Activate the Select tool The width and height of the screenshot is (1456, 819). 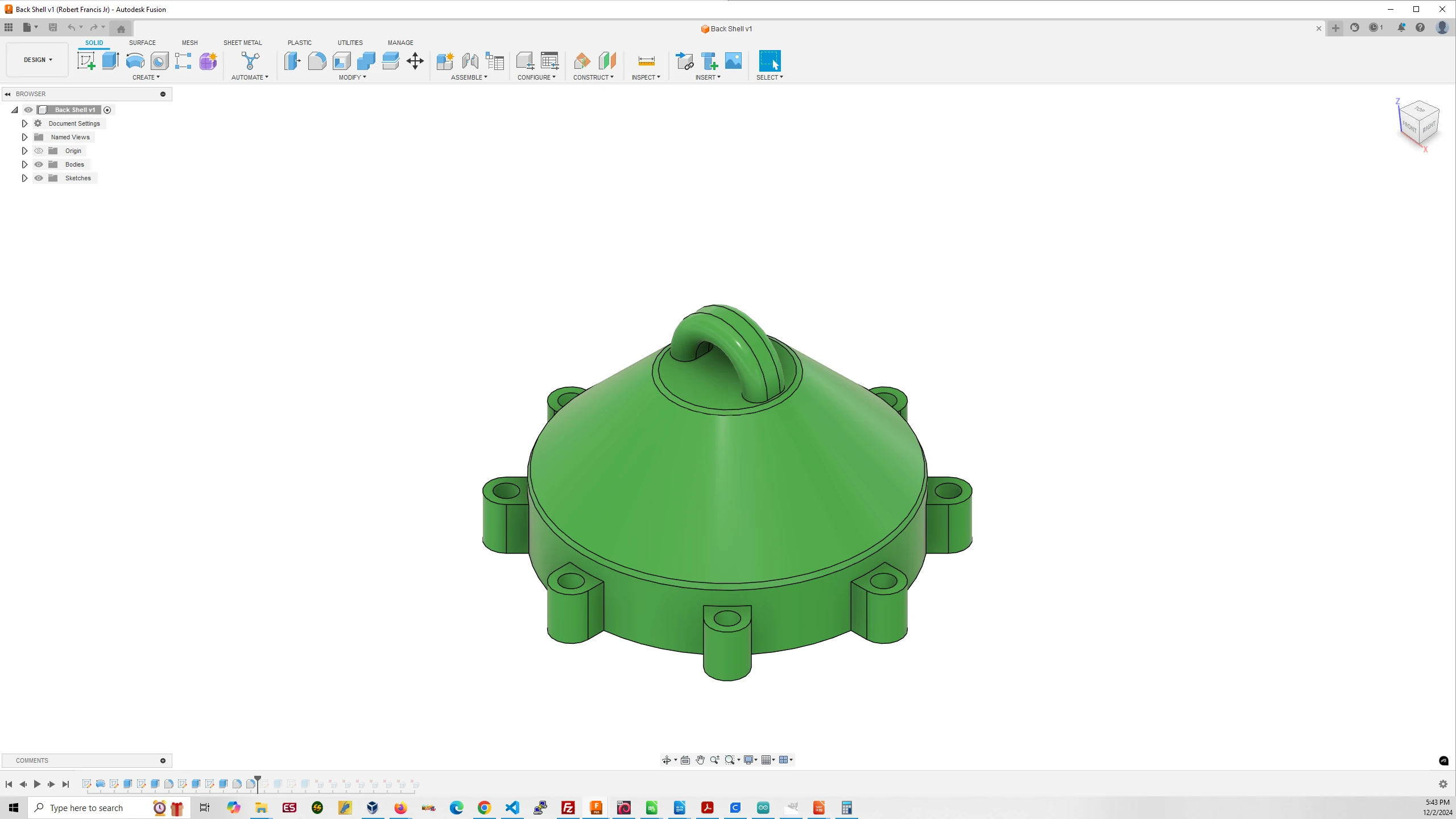pos(770,61)
